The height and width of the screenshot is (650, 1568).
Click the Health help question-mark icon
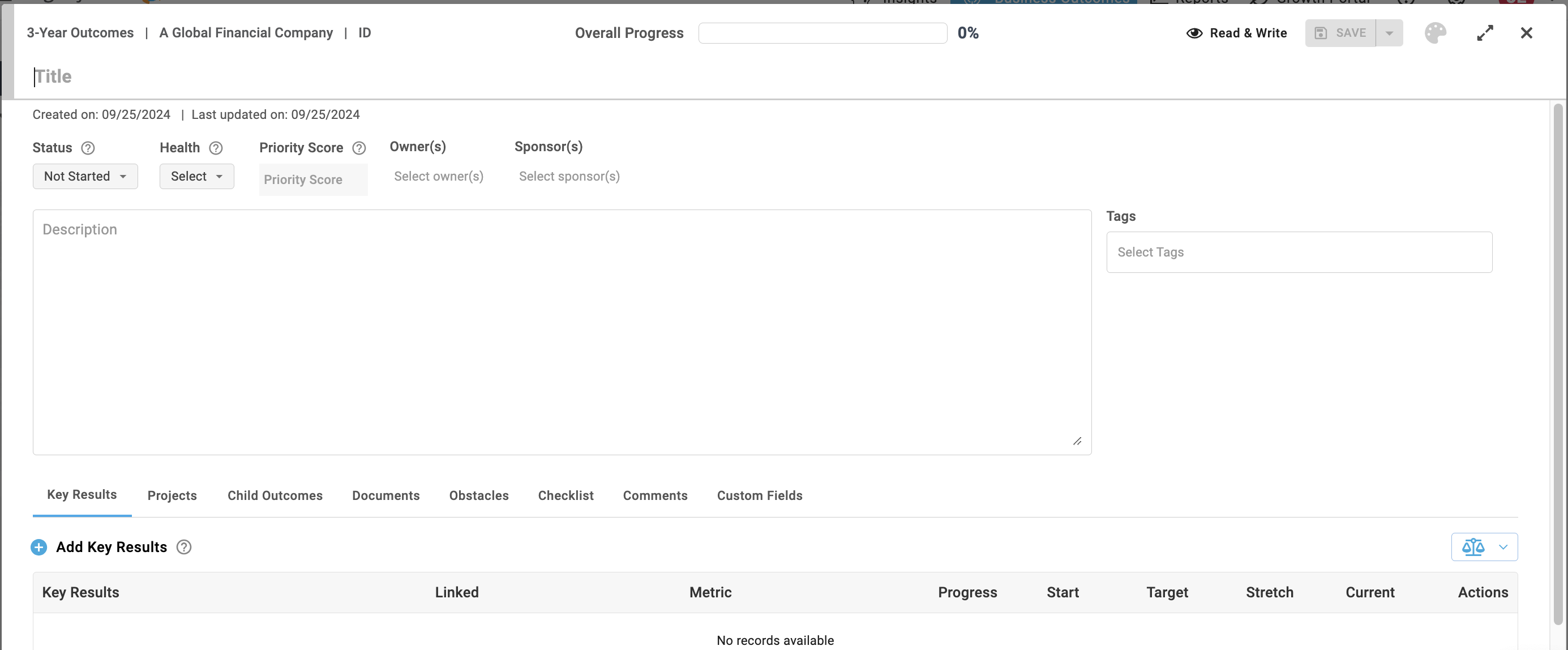pyautogui.click(x=216, y=148)
